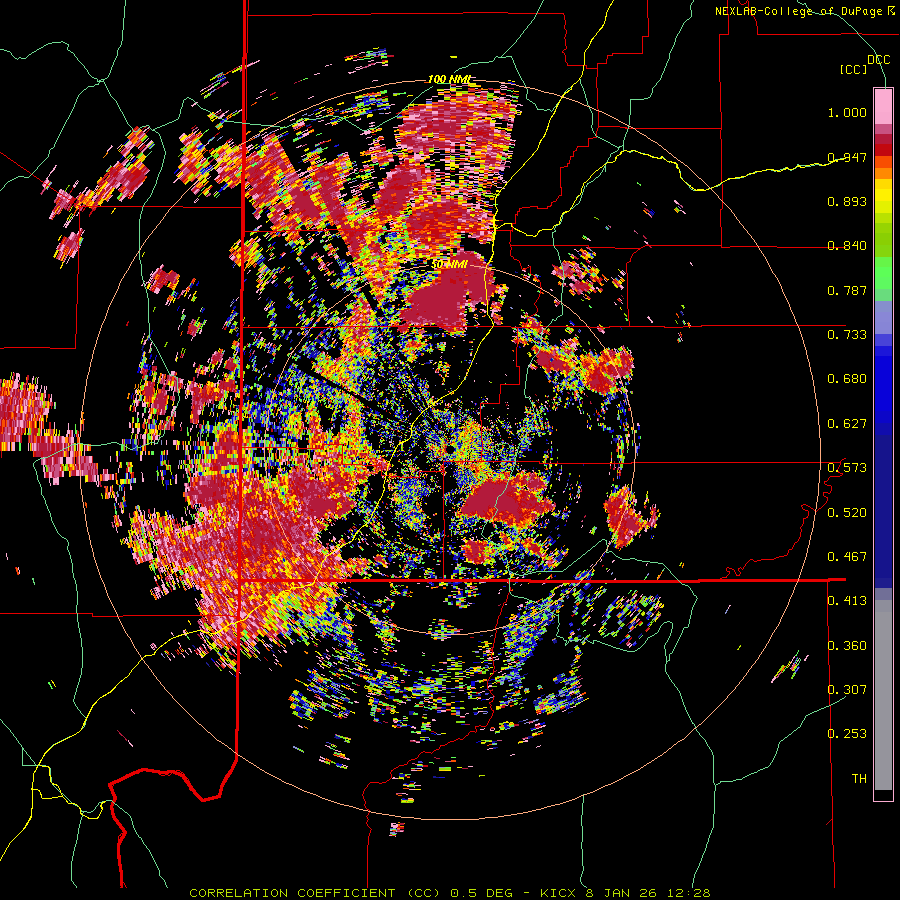Viewport: 900px width, 900px height.
Task: Click the 0.413 legend value
Action: 847,601
